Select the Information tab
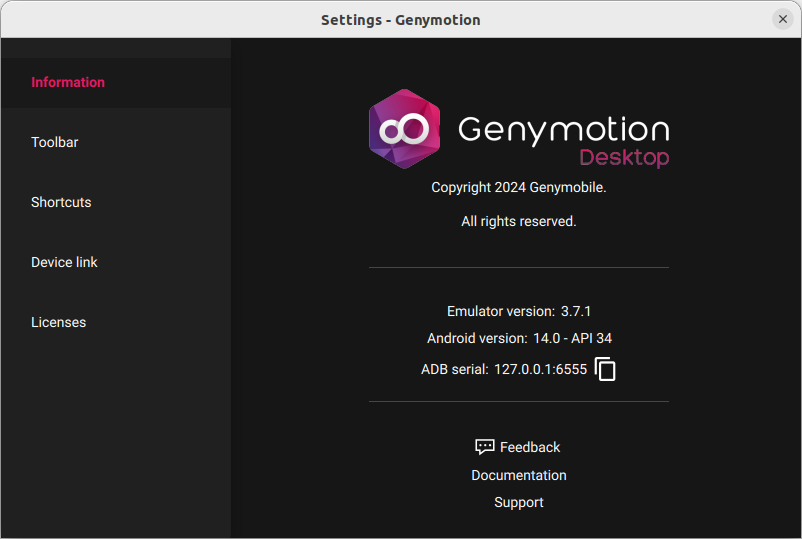The image size is (802, 539). click(x=68, y=82)
